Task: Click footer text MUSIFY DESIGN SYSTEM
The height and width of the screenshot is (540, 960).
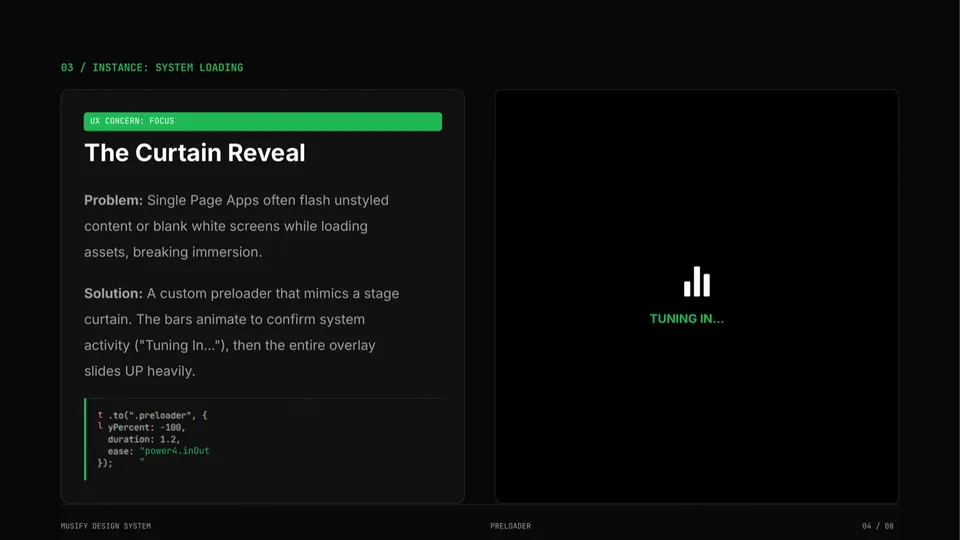Action: point(106,526)
